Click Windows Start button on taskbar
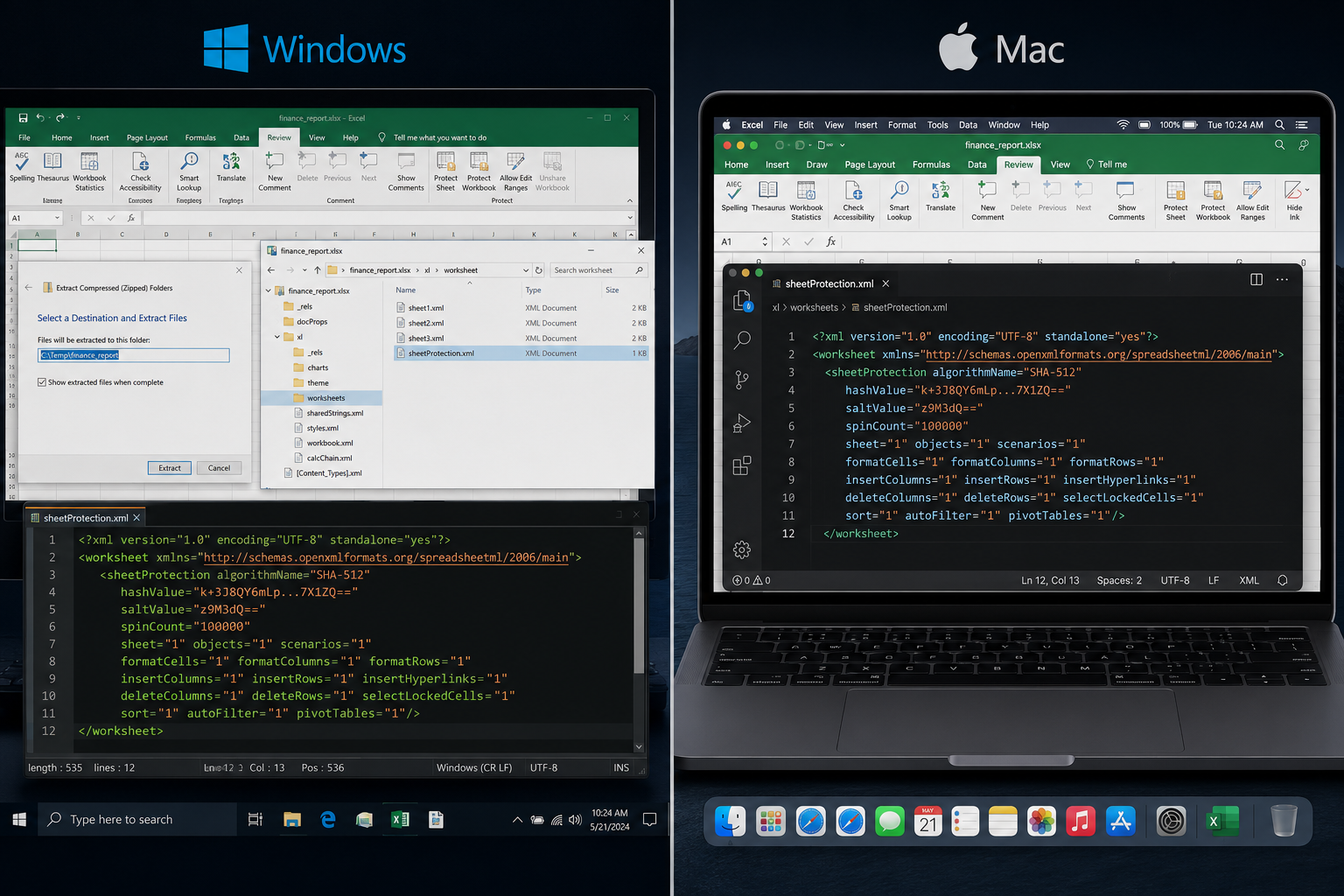The height and width of the screenshot is (896, 1344). [19, 819]
